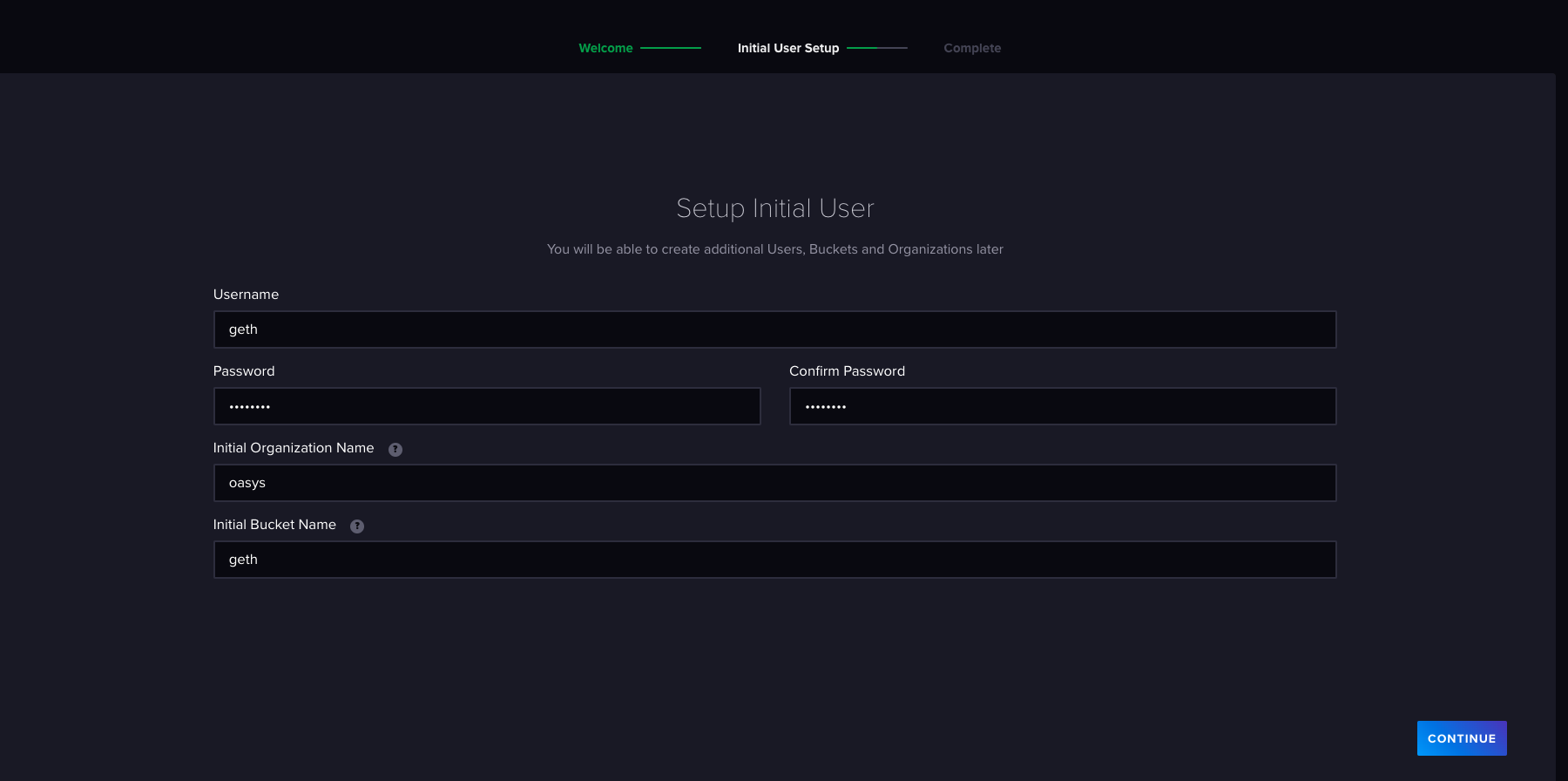The height and width of the screenshot is (781, 1568).
Task: Click the Initial Bucket Name label
Action: click(x=274, y=525)
